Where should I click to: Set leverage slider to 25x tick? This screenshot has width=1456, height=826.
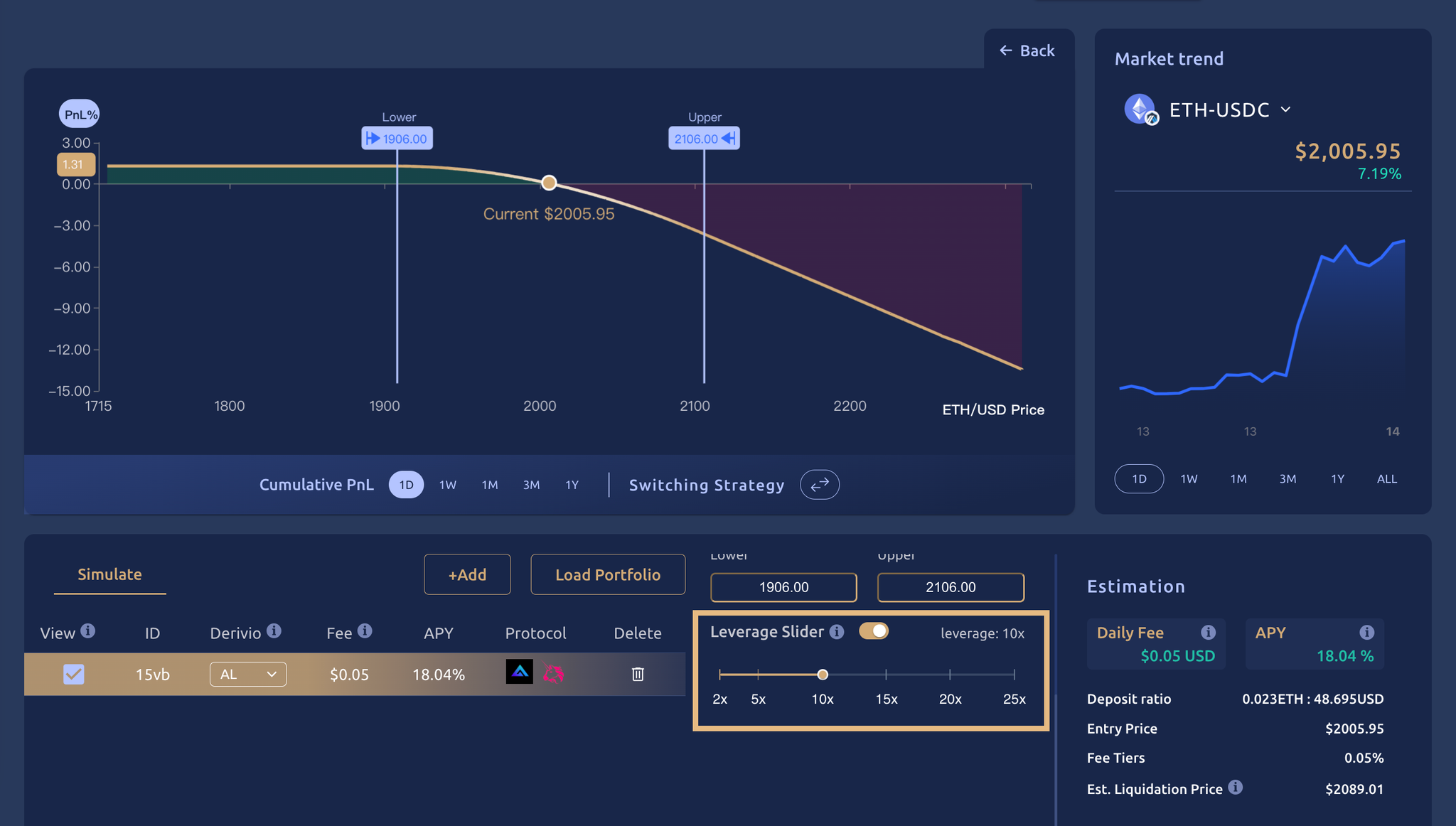pos(1014,674)
